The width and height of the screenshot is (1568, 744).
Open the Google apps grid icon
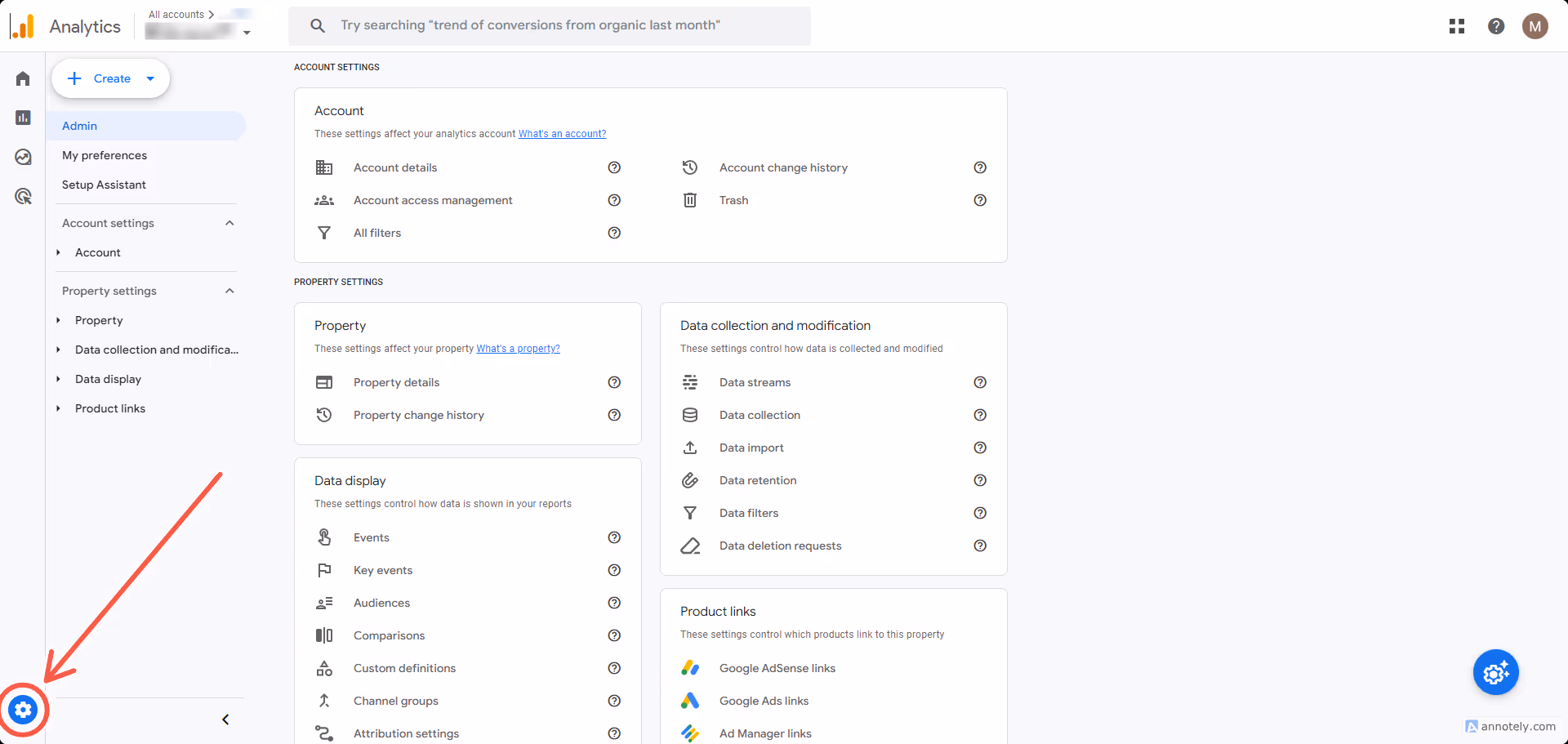click(x=1457, y=26)
